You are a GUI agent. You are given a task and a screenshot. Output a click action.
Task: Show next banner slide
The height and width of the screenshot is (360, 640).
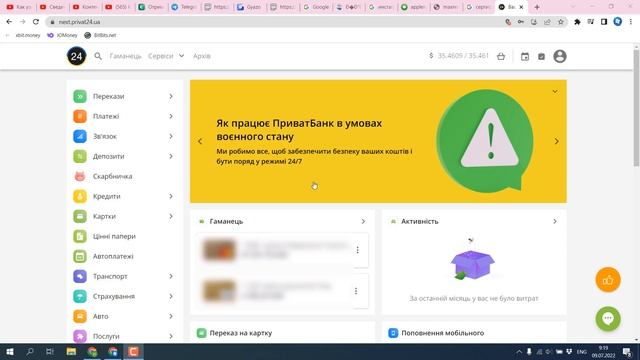[556, 141]
